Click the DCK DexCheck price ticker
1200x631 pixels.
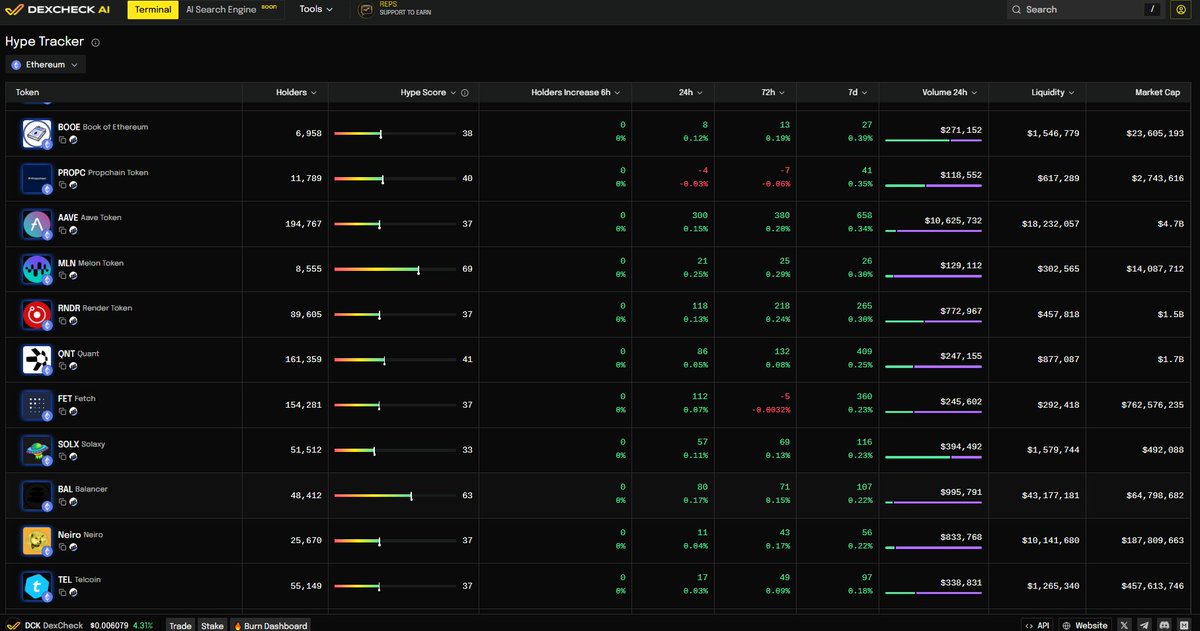82,625
